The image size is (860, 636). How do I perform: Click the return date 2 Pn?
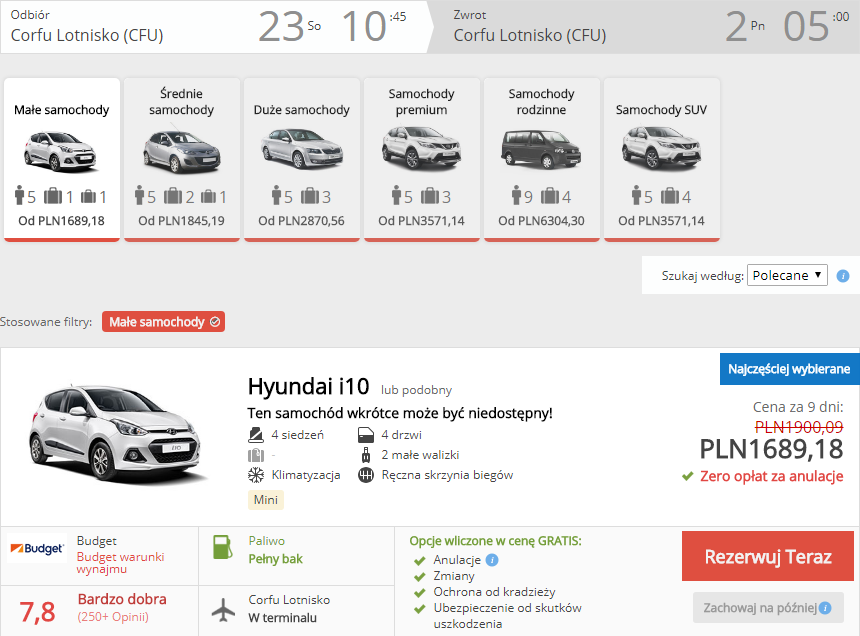(745, 26)
